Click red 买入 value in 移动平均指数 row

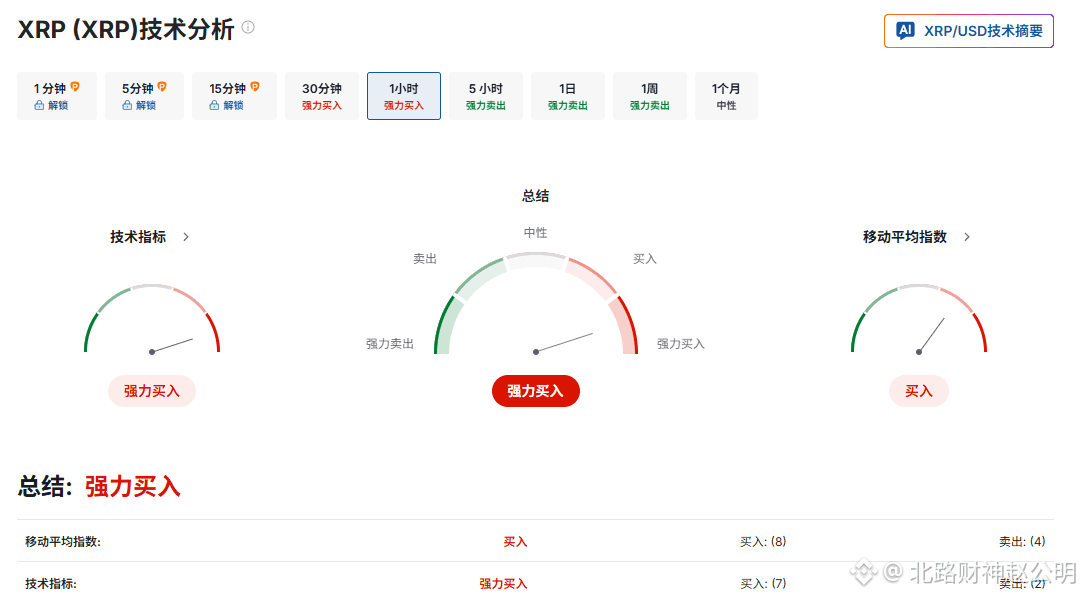[x=515, y=542]
